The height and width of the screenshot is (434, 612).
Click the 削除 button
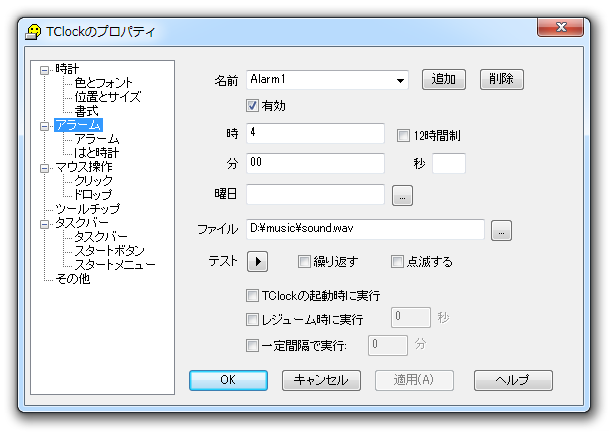click(502, 80)
